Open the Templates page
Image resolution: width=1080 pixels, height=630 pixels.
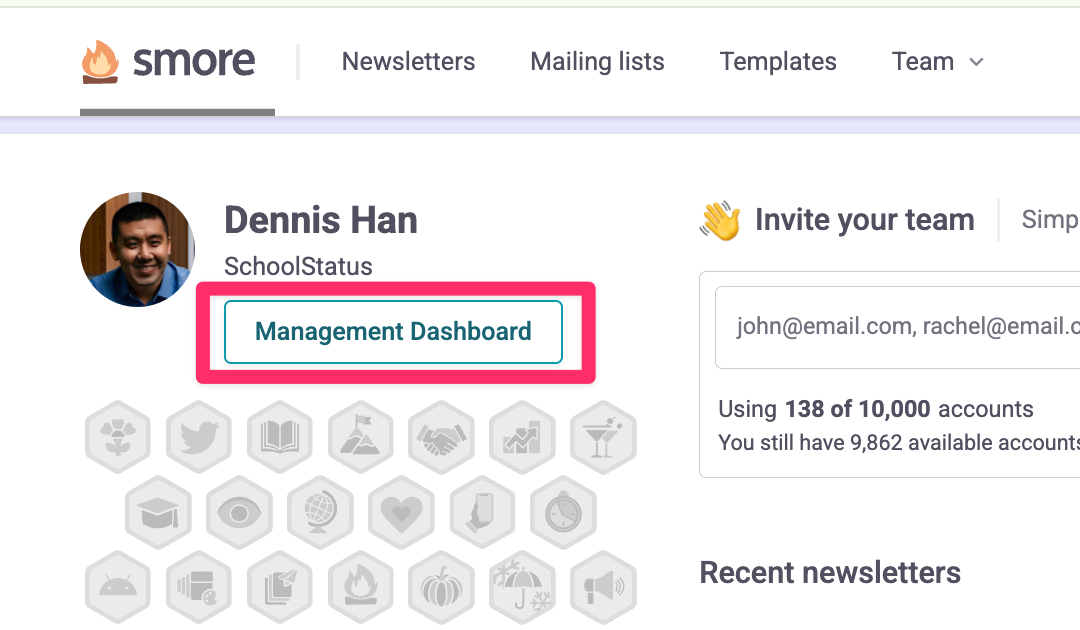click(x=778, y=62)
